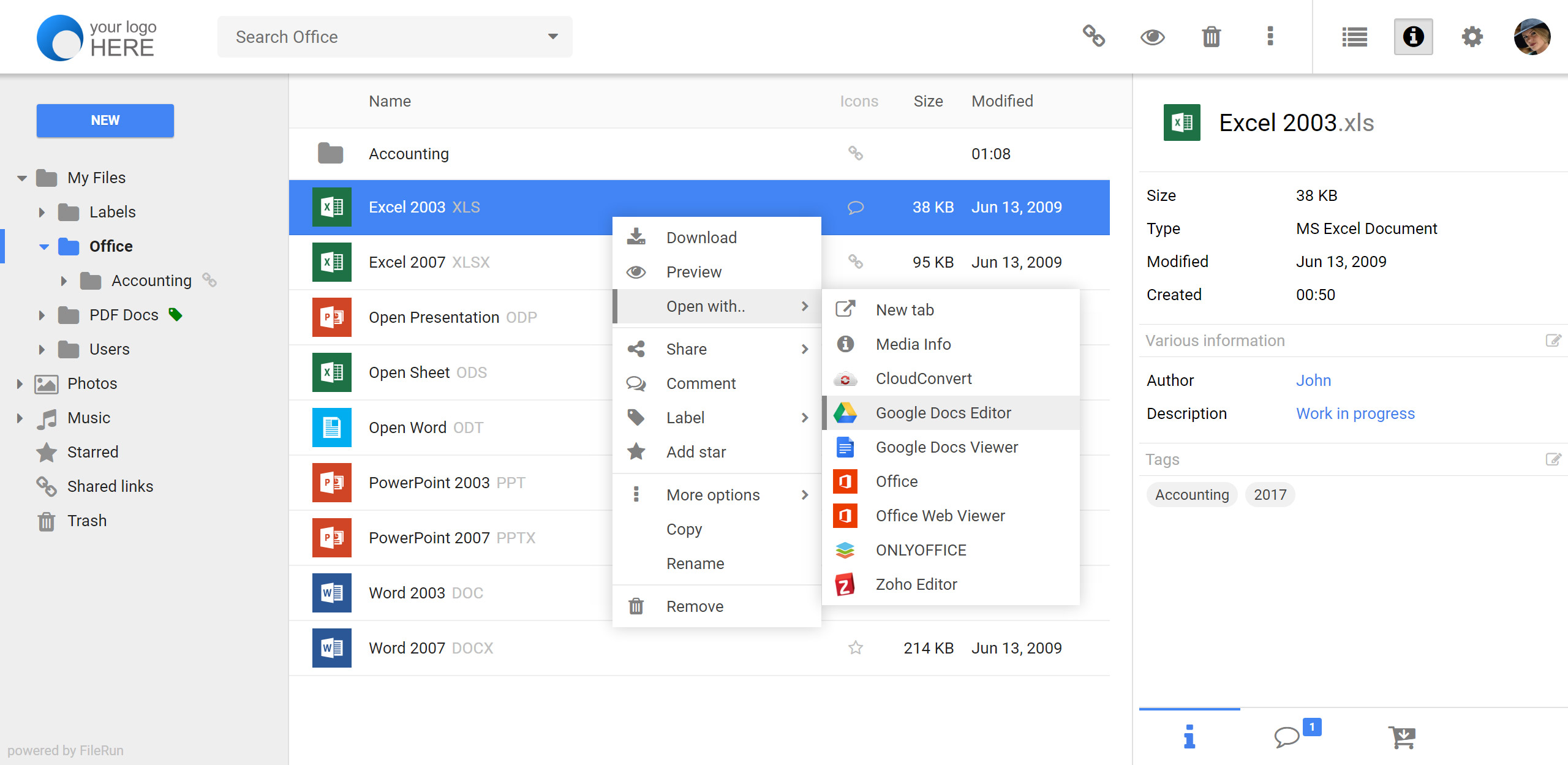Screen dimensions: 1568x765
Task: Select Google Docs Editor from Open with
Action: pos(944,413)
